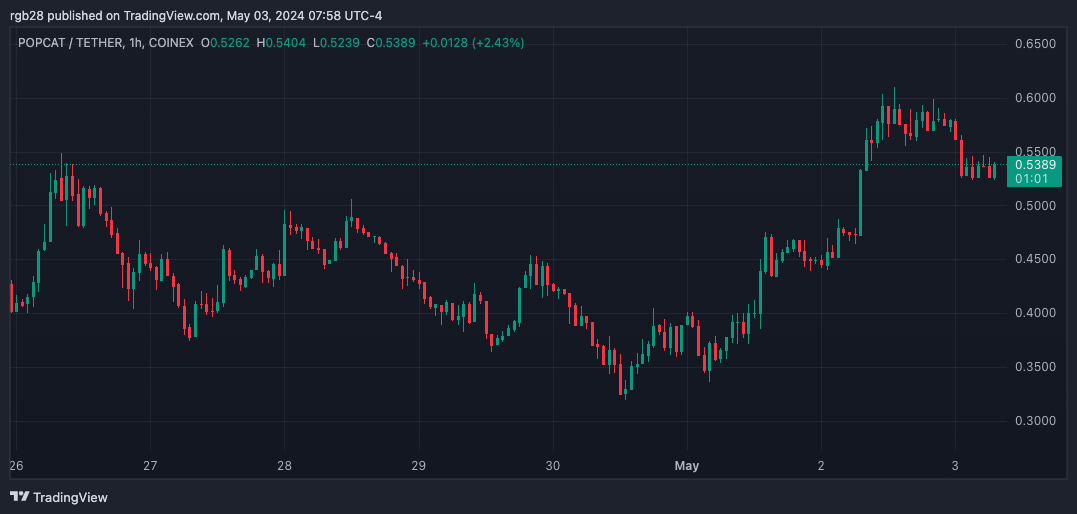Click the Close value C0.5389
The width and height of the screenshot is (1077, 514).
point(391,43)
